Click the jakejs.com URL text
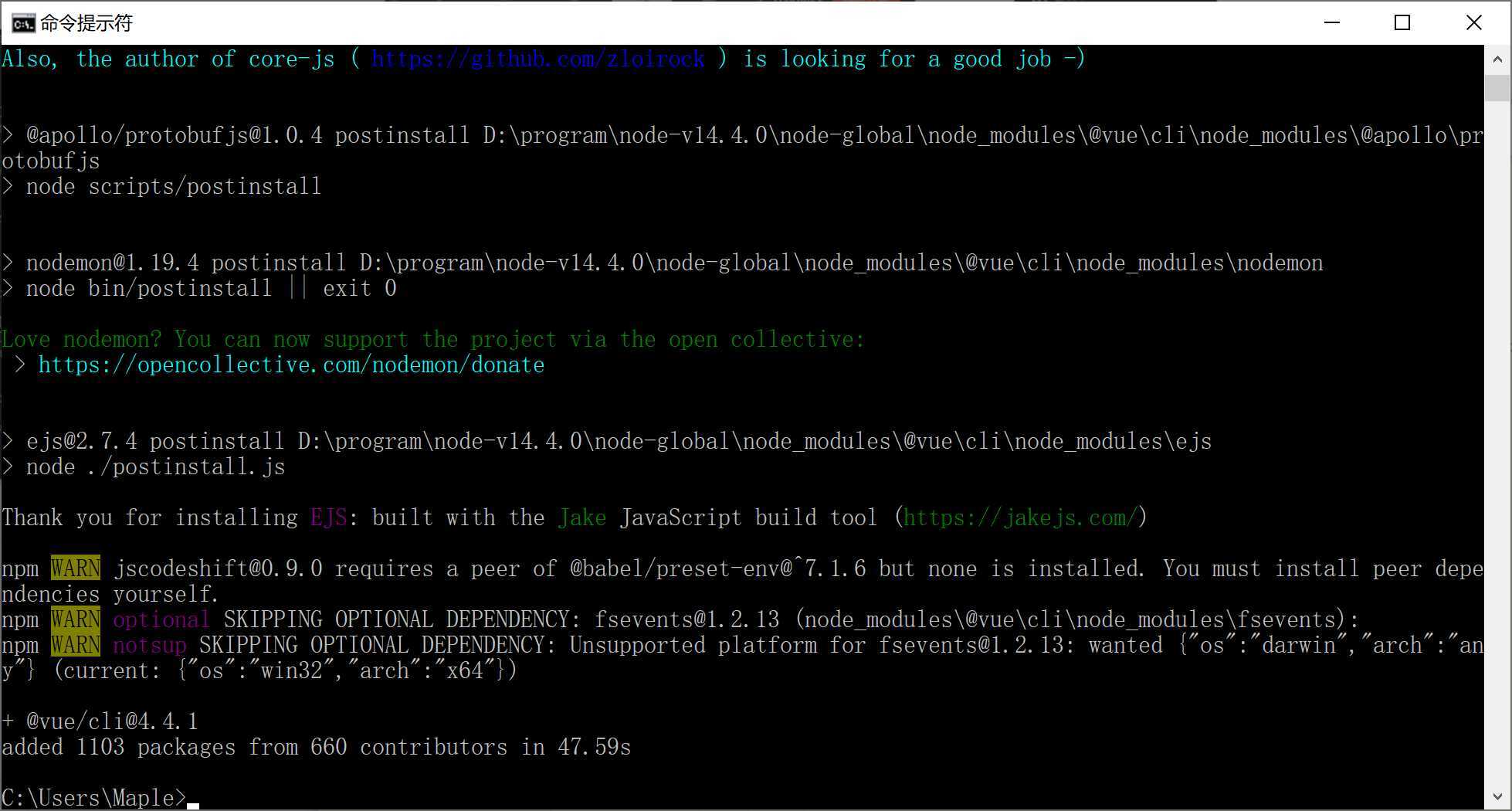This screenshot has width=1512, height=811. point(1020,517)
